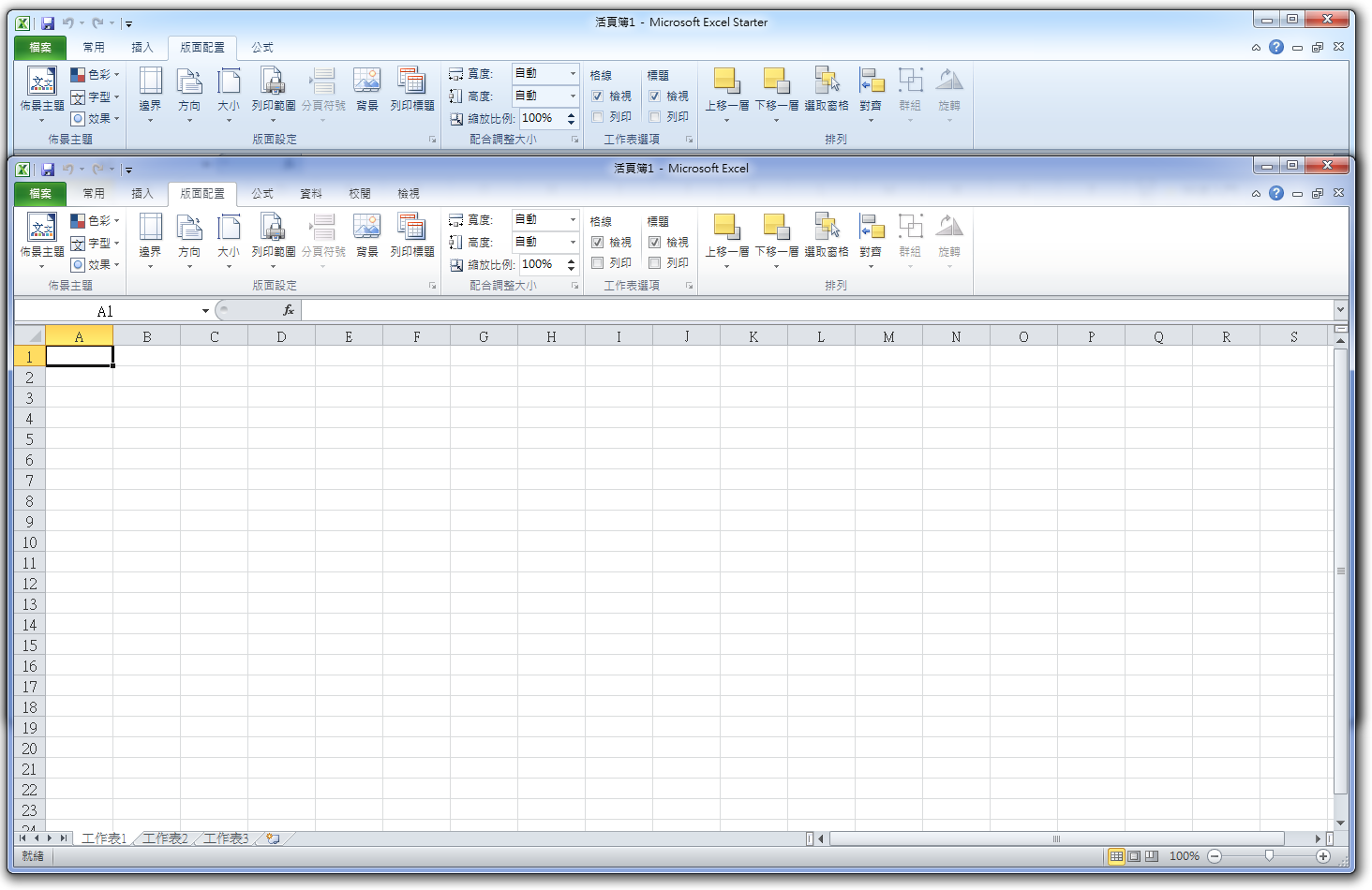Open 版面設定 dialog launcher in front window
The height and width of the screenshot is (890, 1372).
pos(432,286)
